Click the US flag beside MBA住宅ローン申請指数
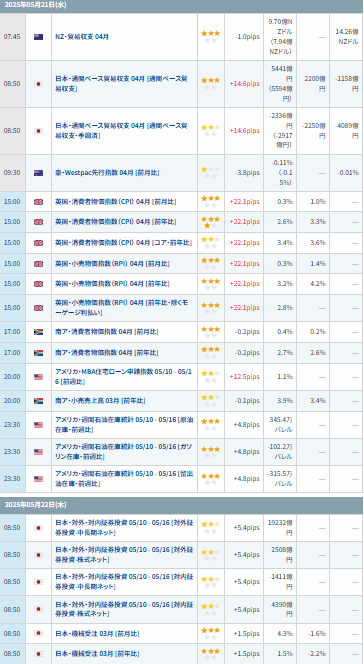 (38, 376)
